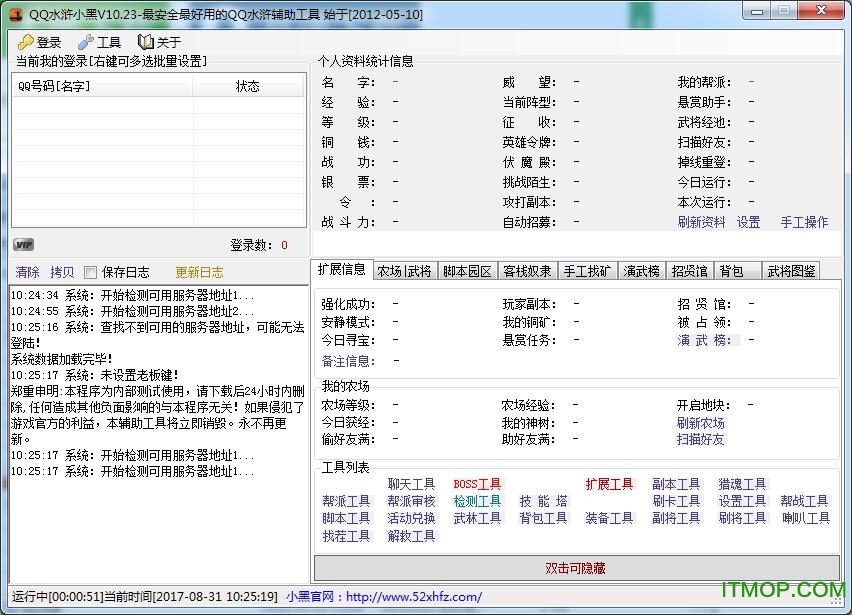Image resolution: width=852 pixels, height=615 pixels.
Task: Click the 手工操作 link
Action: click(x=804, y=222)
